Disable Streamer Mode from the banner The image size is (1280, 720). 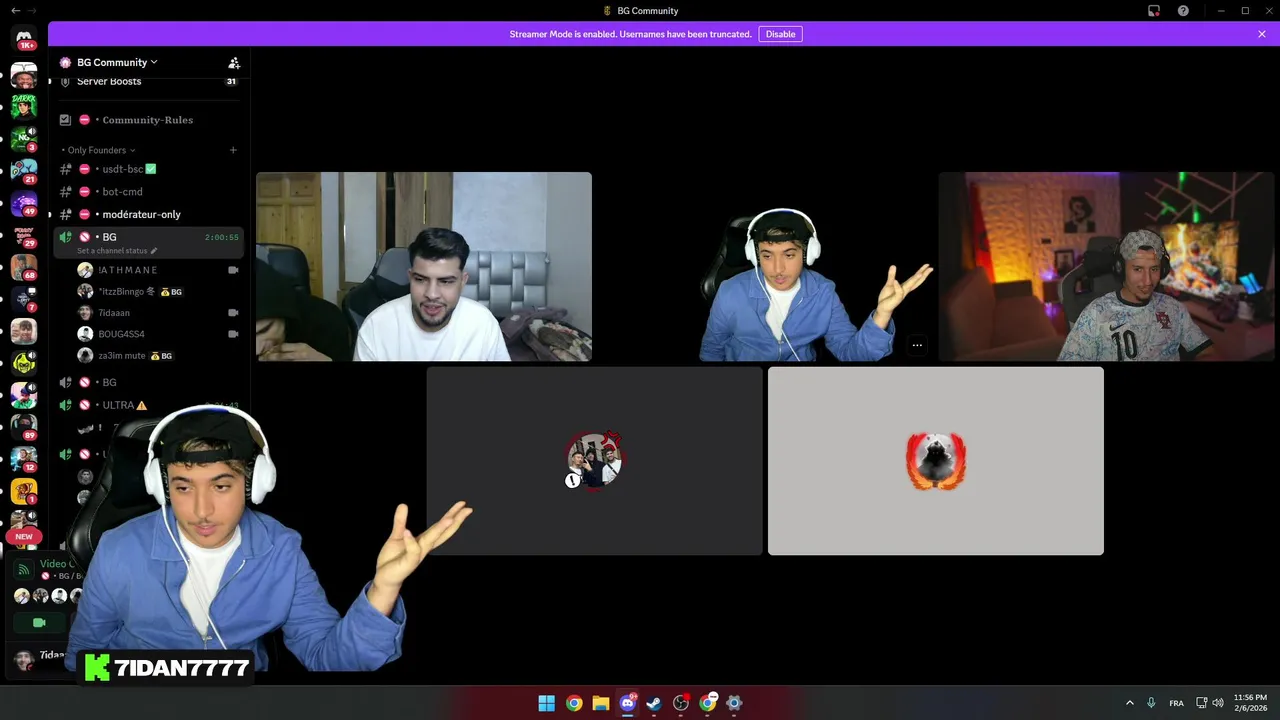780,34
